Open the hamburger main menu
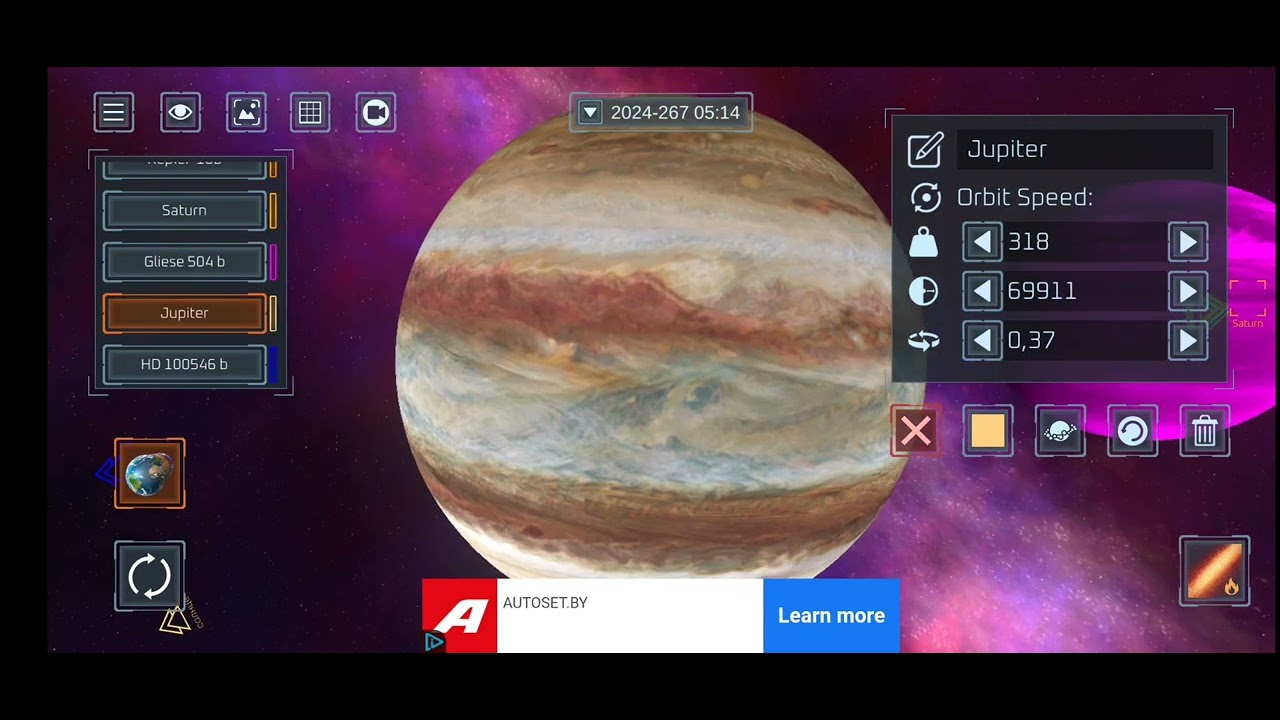Screen dimensions: 1280x720 point(114,113)
